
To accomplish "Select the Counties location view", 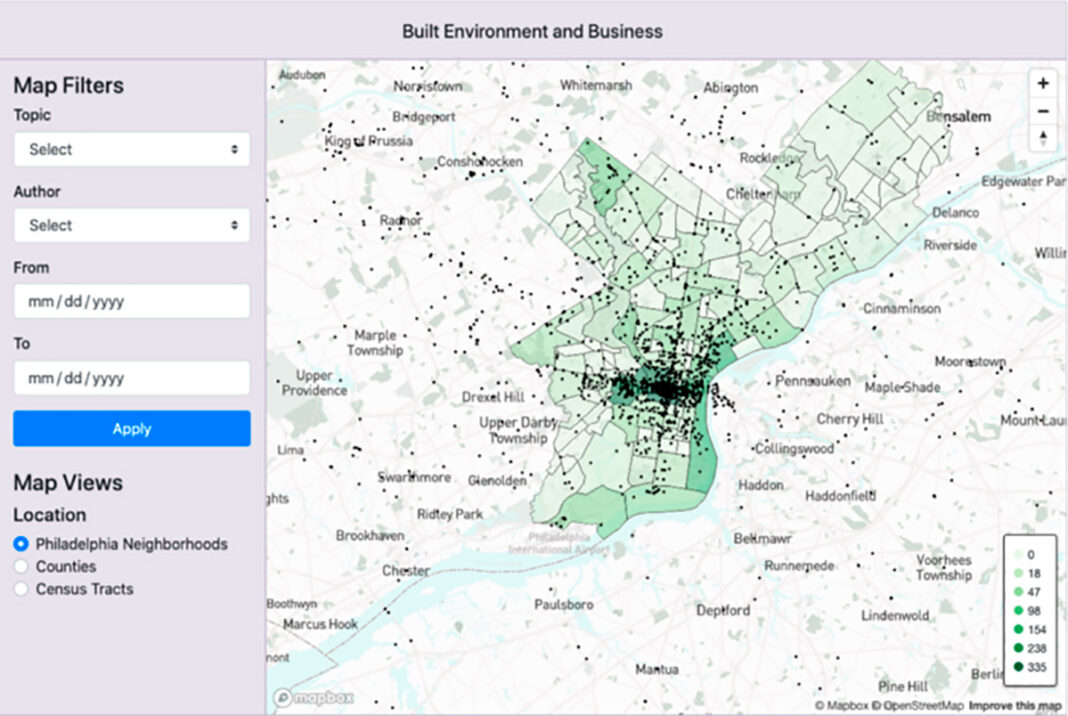I will (x=21, y=567).
